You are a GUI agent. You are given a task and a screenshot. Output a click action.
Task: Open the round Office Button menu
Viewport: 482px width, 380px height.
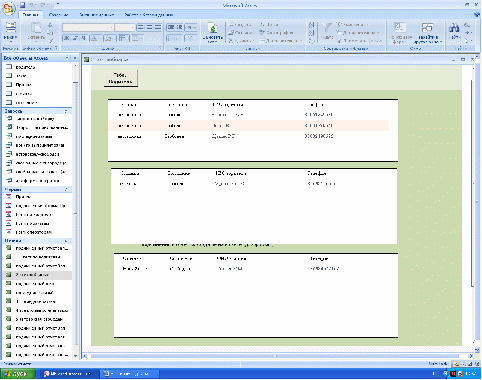9,8
